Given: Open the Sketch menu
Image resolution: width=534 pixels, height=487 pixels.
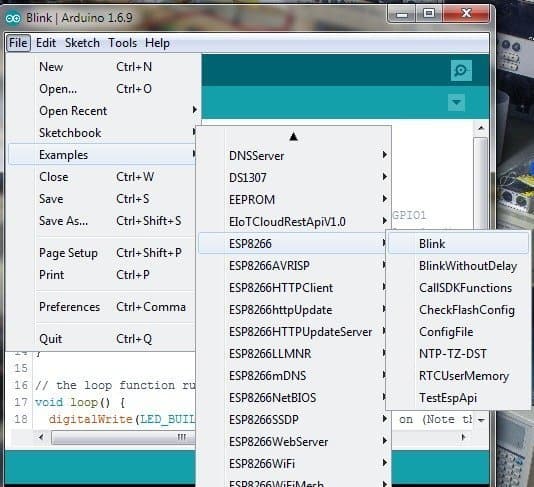Looking at the screenshot, I should click(x=82, y=43).
